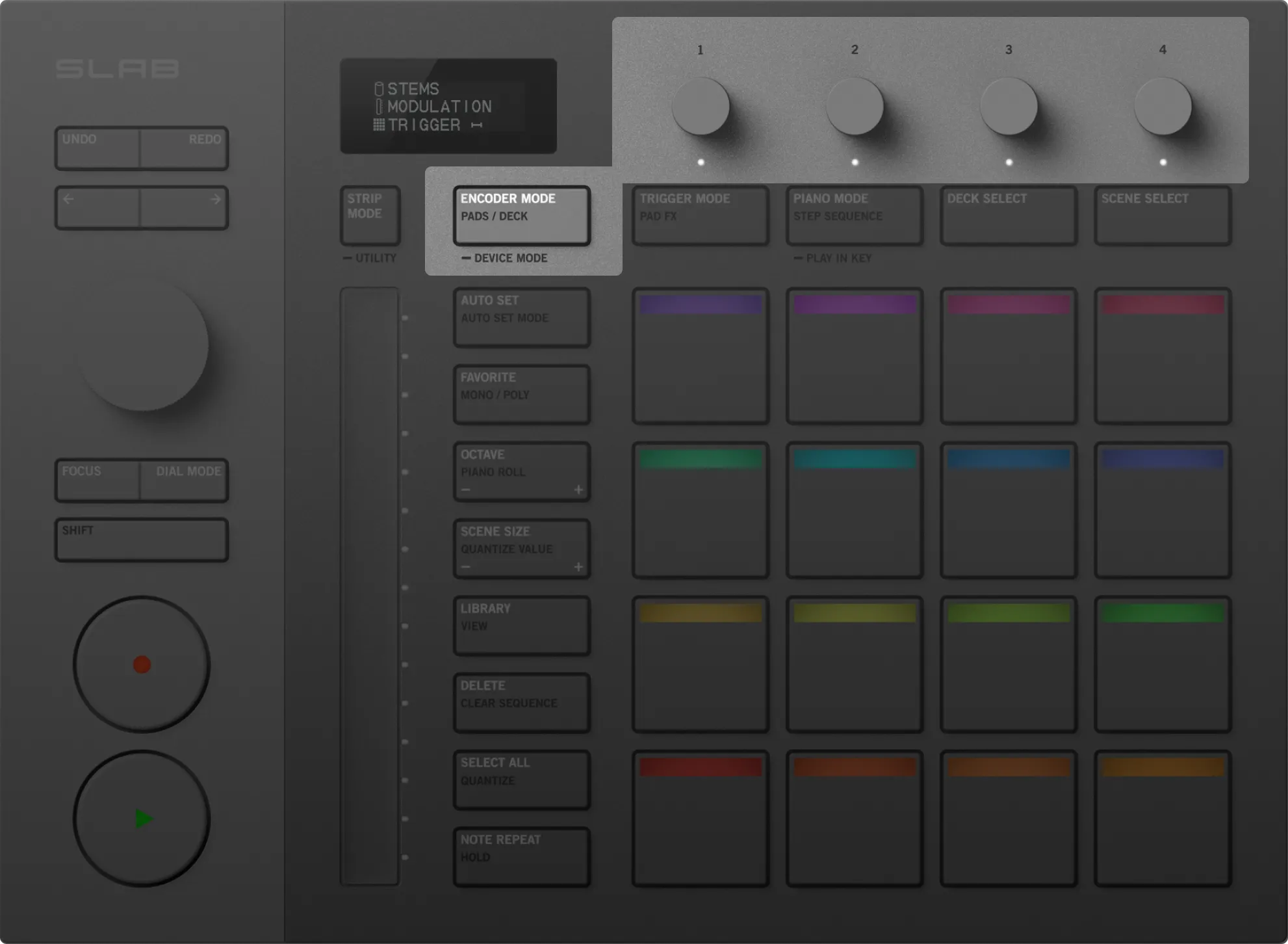Viewport: 1288px width, 944px height.
Task: Toggle the Note Repeat Hold button
Action: pos(521,856)
